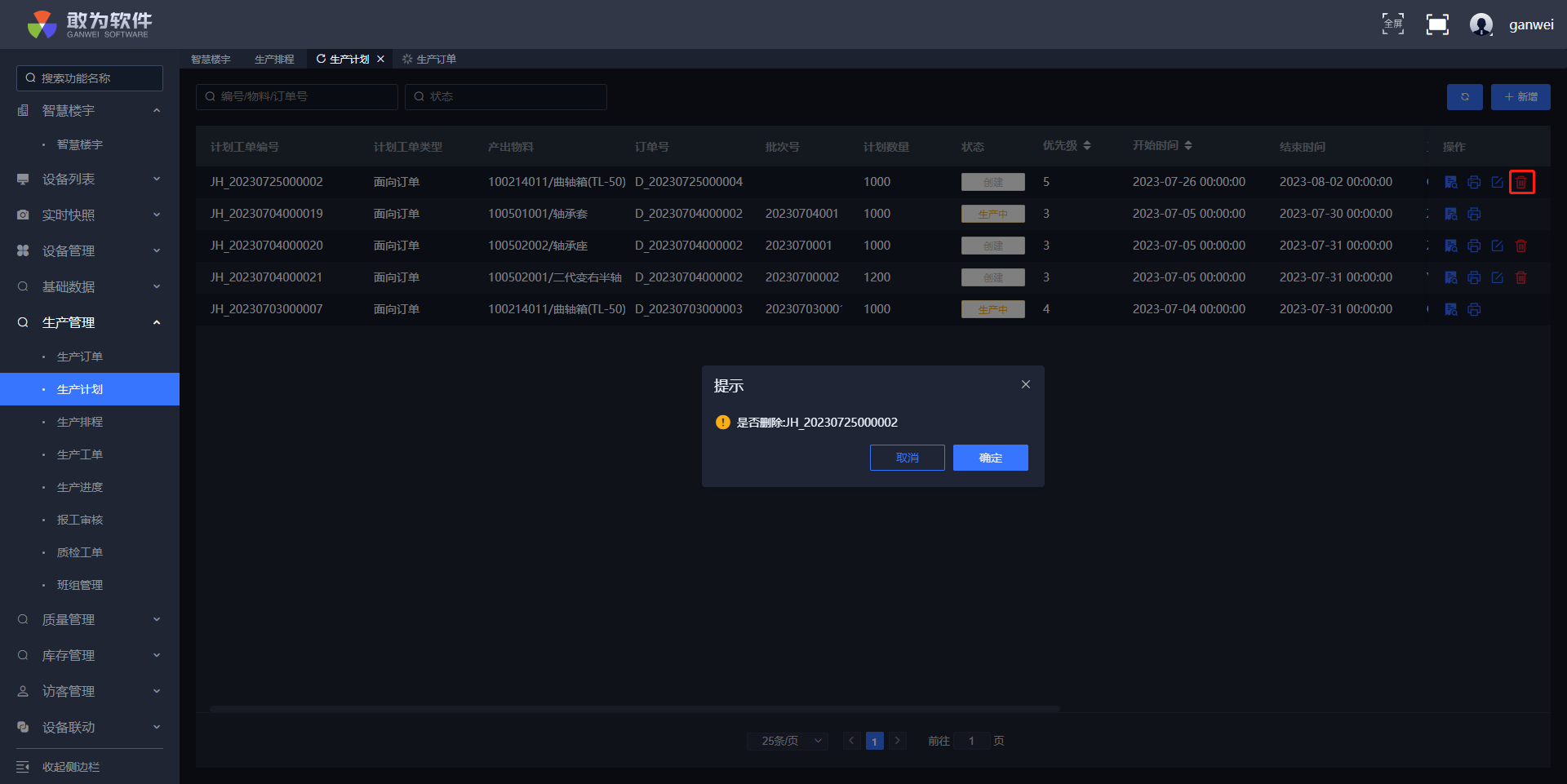Click the solid screen-fit icon beside 全屏

(x=1437, y=24)
